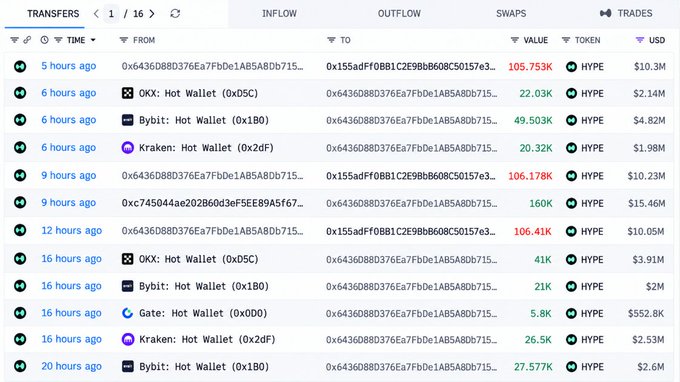
Task: Click the VALUE column header
Action: coord(536,40)
